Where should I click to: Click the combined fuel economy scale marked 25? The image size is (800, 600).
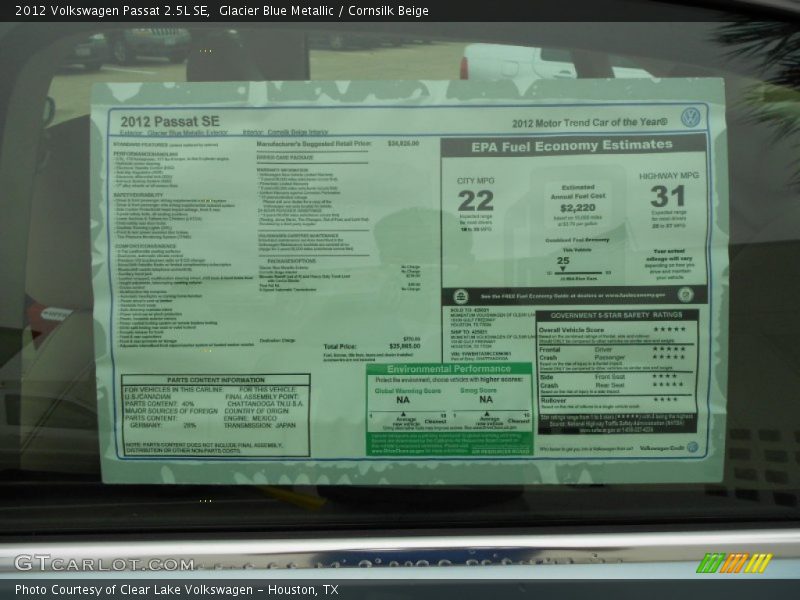579,268
